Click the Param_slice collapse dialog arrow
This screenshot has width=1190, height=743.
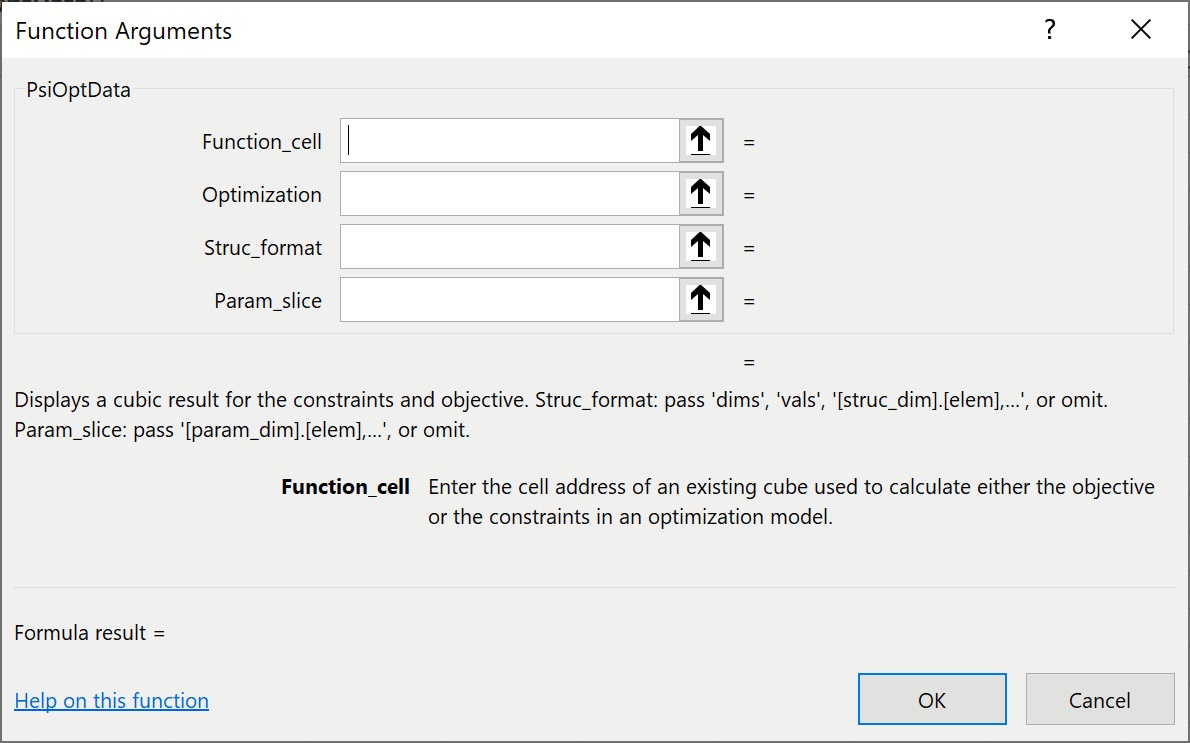point(701,300)
